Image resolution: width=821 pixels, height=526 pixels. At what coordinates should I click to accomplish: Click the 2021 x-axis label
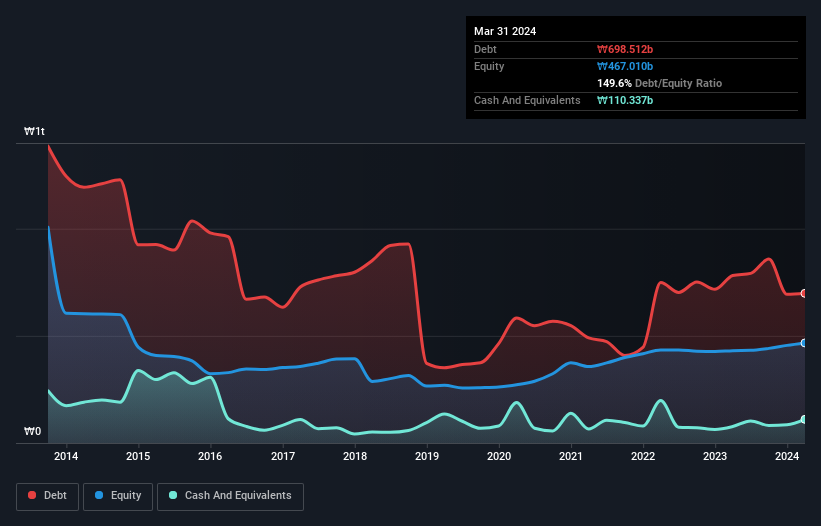[x=571, y=456]
